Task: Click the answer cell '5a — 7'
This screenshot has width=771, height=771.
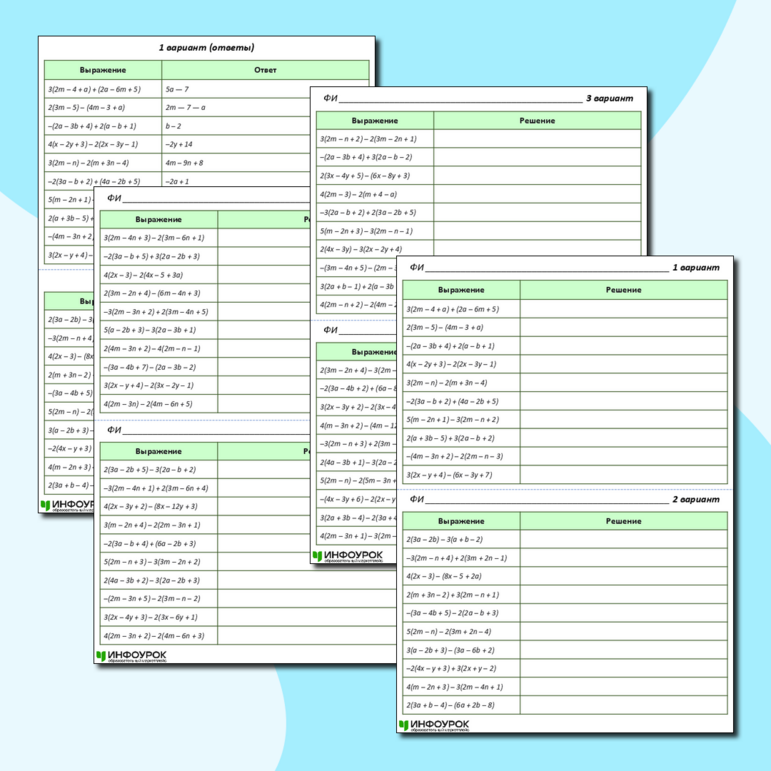Action: click(176, 89)
